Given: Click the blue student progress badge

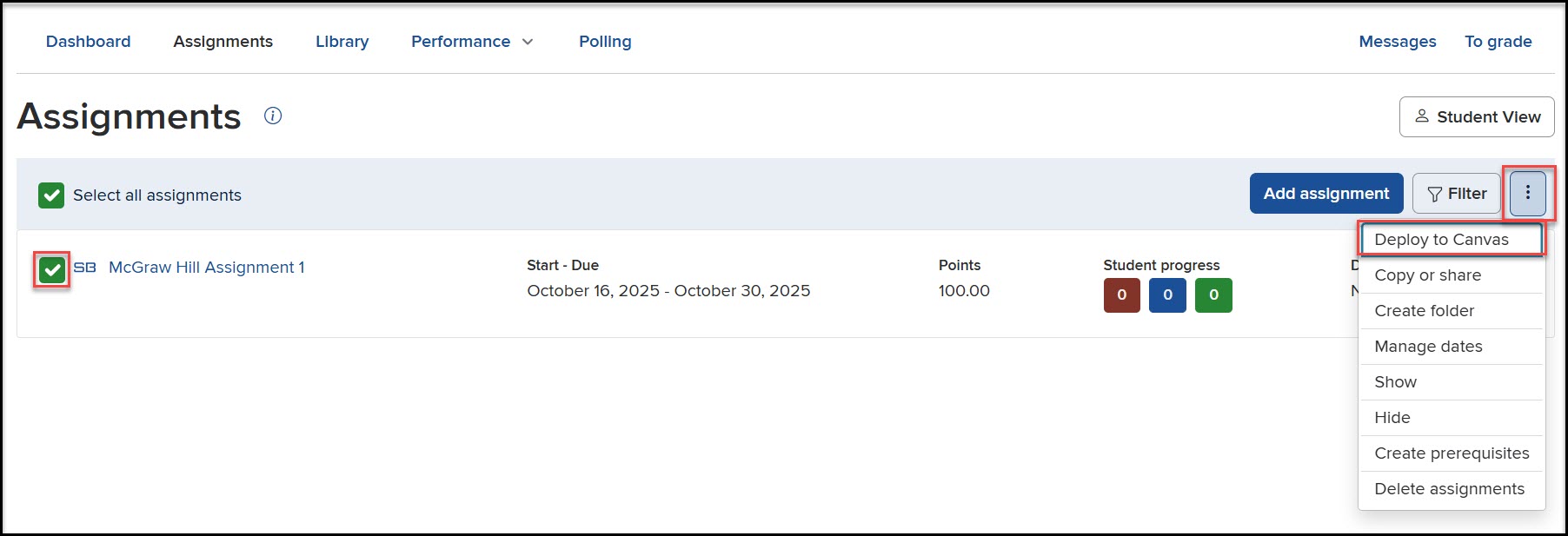Looking at the screenshot, I should coord(1167,294).
